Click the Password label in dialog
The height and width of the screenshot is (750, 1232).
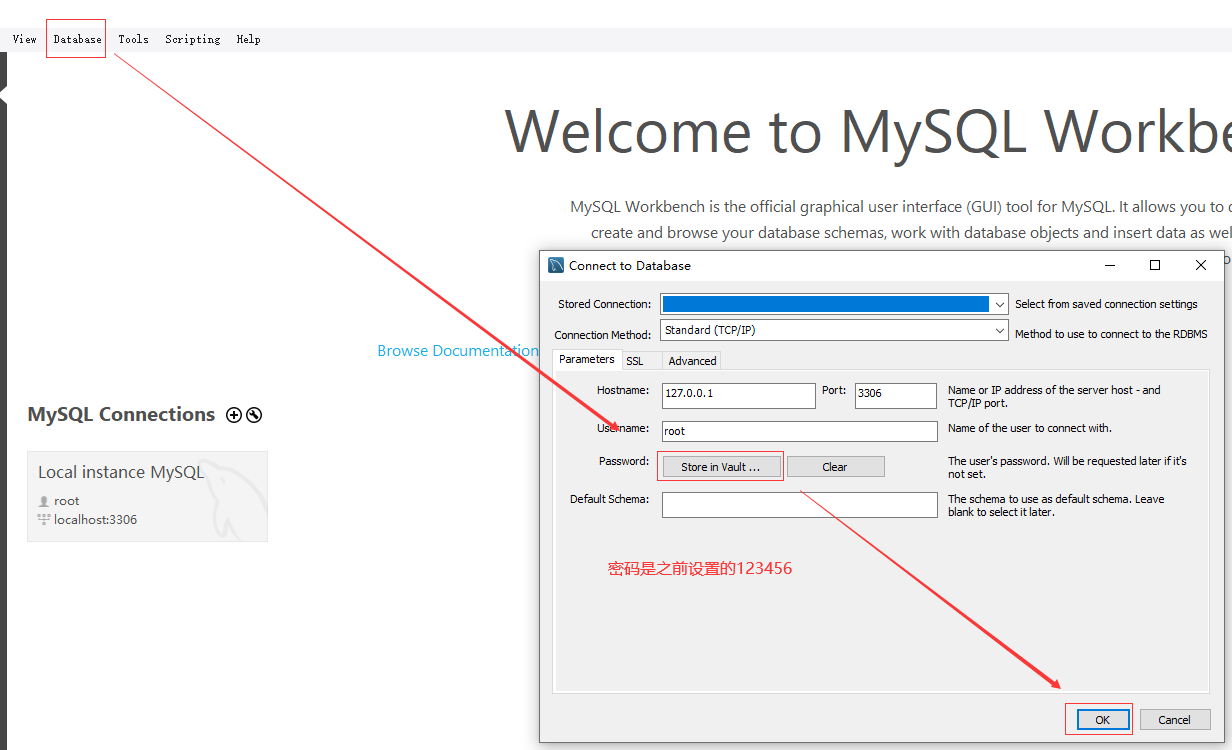tap(624, 461)
